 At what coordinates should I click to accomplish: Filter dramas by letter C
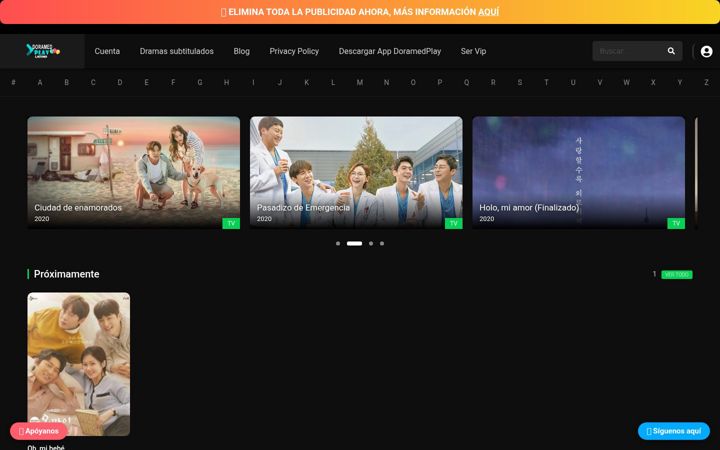pos(93,83)
